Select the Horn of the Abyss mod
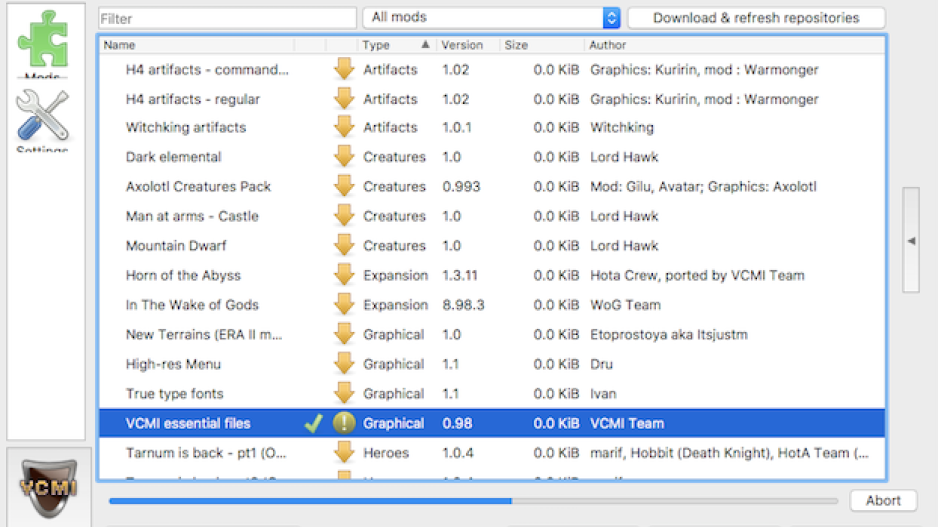Image resolution: width=938 pixels, height=527 pixels. [183, 275]
